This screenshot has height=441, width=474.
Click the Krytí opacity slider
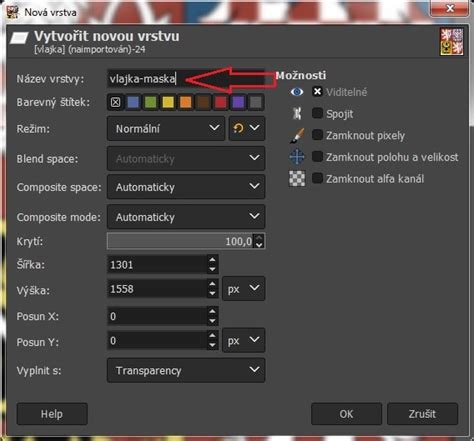(180, 241)
